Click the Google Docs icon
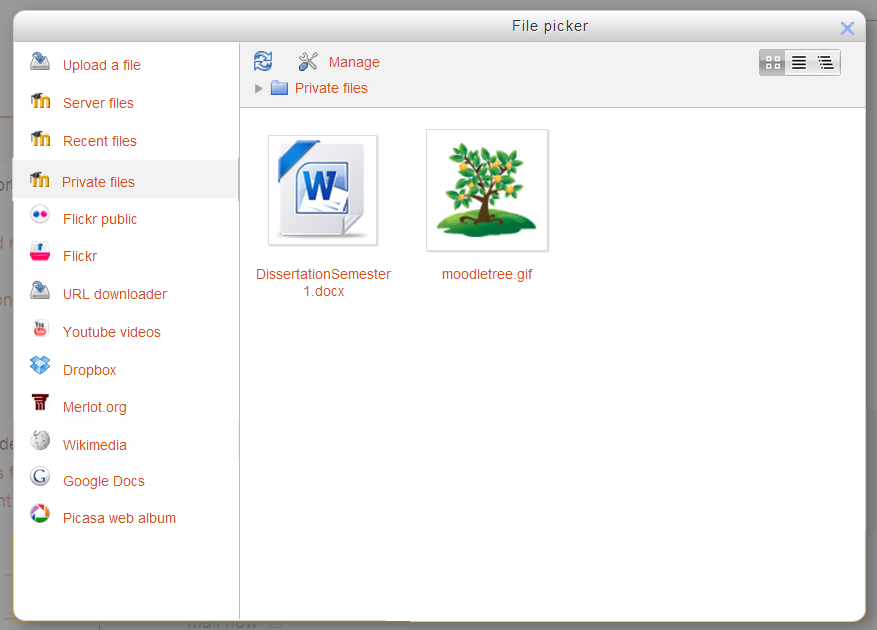This screenshot has height=630, width=877. (x=40, y=480)
